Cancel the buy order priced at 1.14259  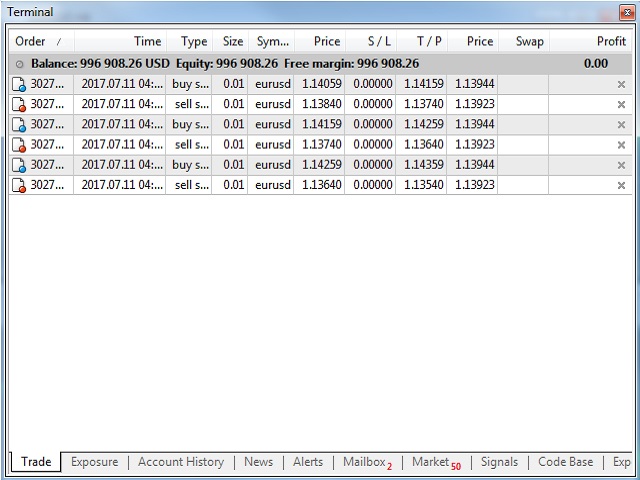click(x=621, y=165)
